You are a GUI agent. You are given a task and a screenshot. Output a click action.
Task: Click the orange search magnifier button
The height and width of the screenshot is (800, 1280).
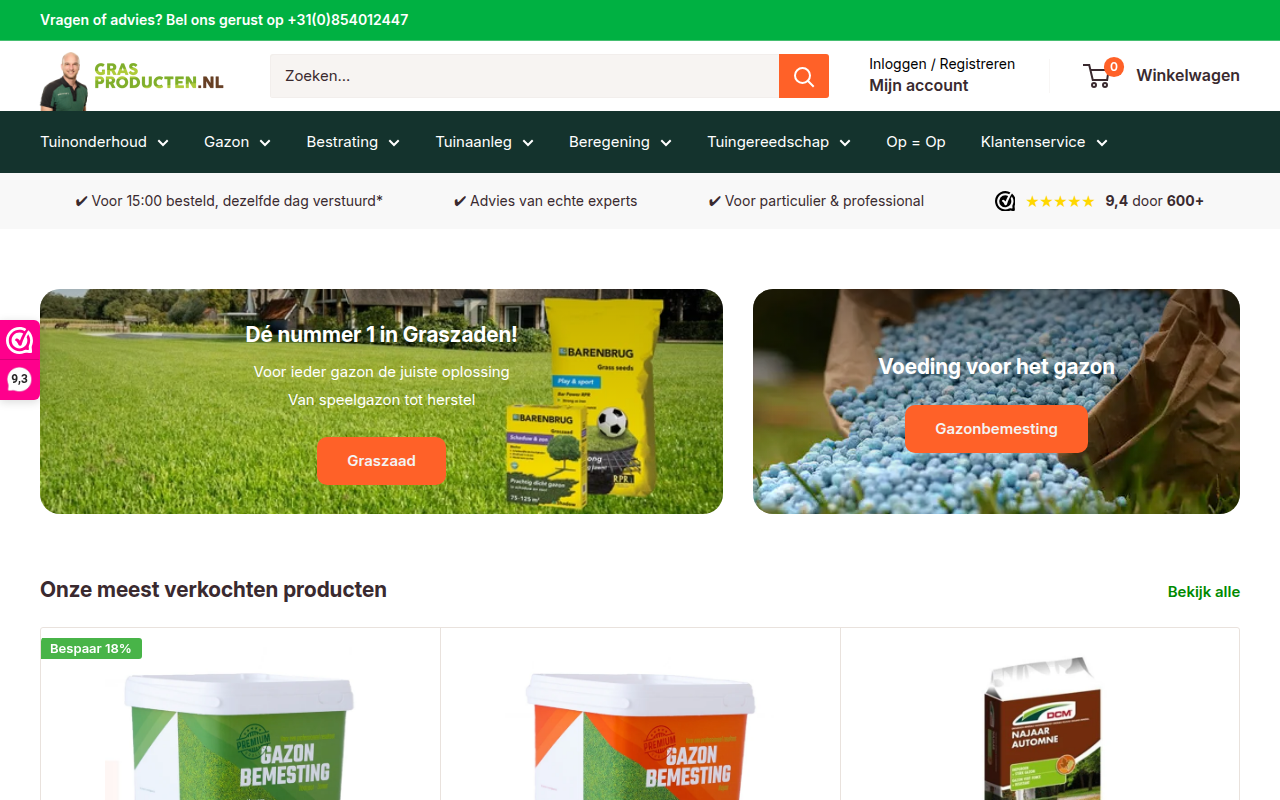click(x=804, y=76)
